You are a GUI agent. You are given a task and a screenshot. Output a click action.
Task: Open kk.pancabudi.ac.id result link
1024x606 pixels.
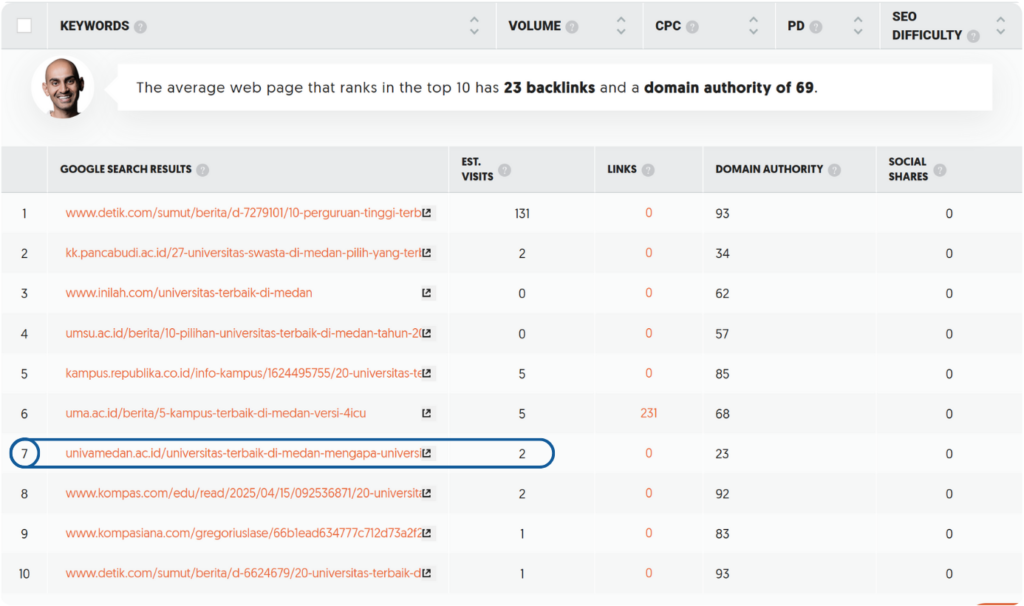pos(243,253)
